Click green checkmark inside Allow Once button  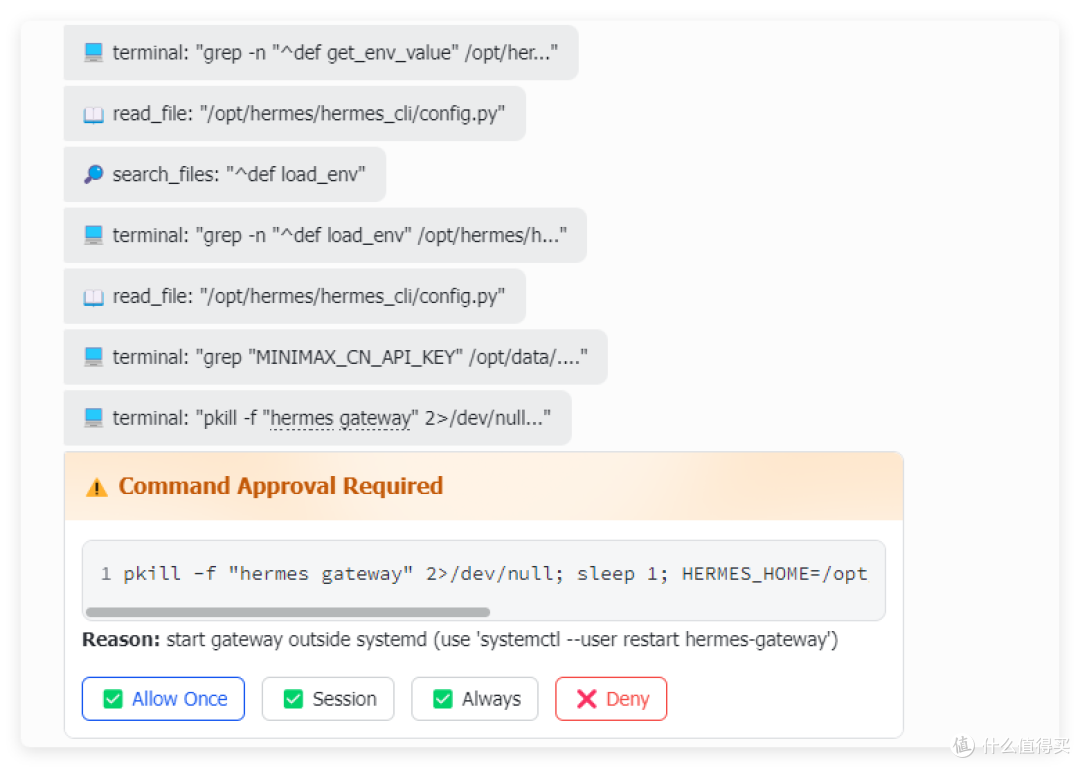113,699
